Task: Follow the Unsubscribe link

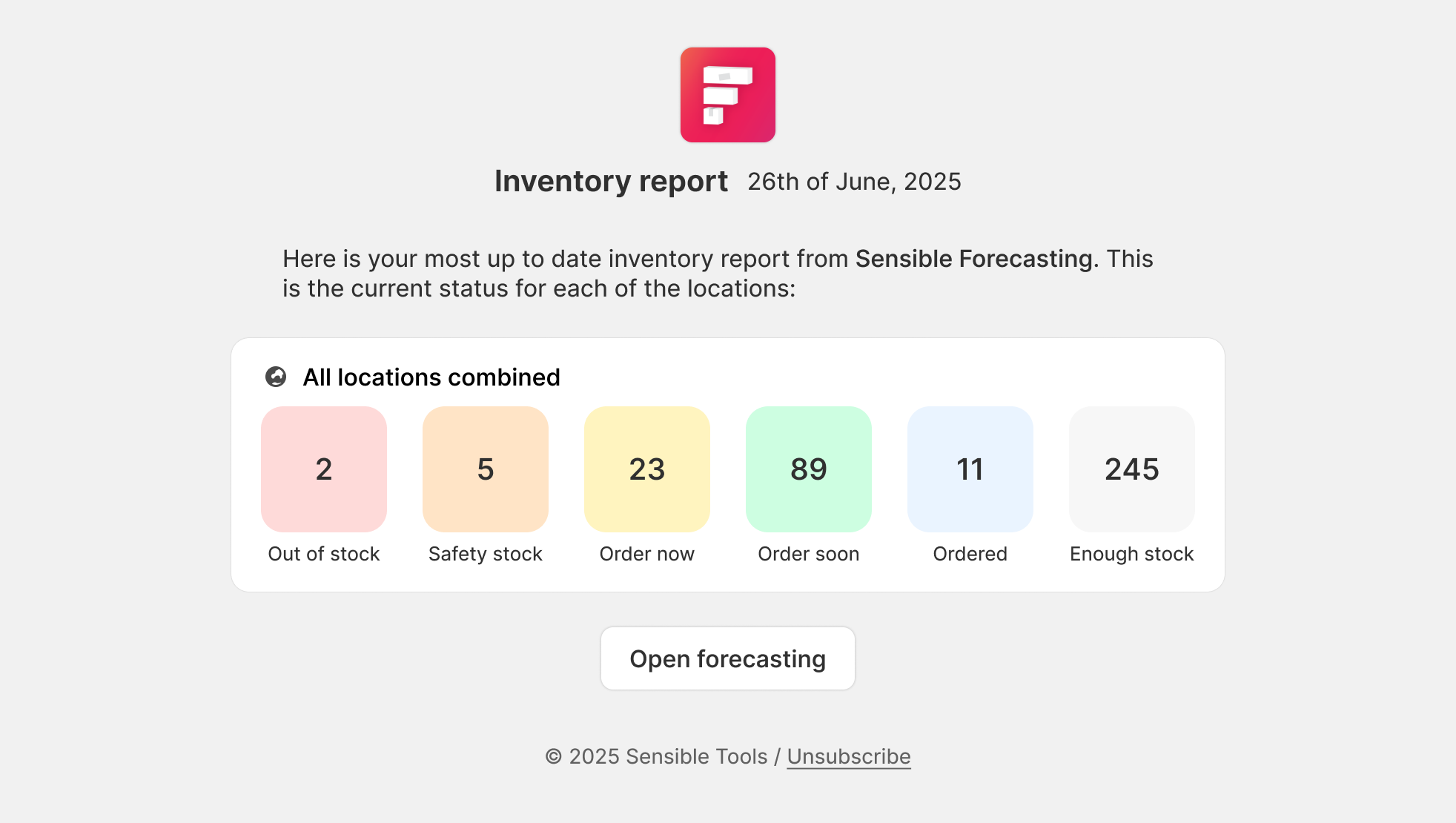Action: pos(849,756)
